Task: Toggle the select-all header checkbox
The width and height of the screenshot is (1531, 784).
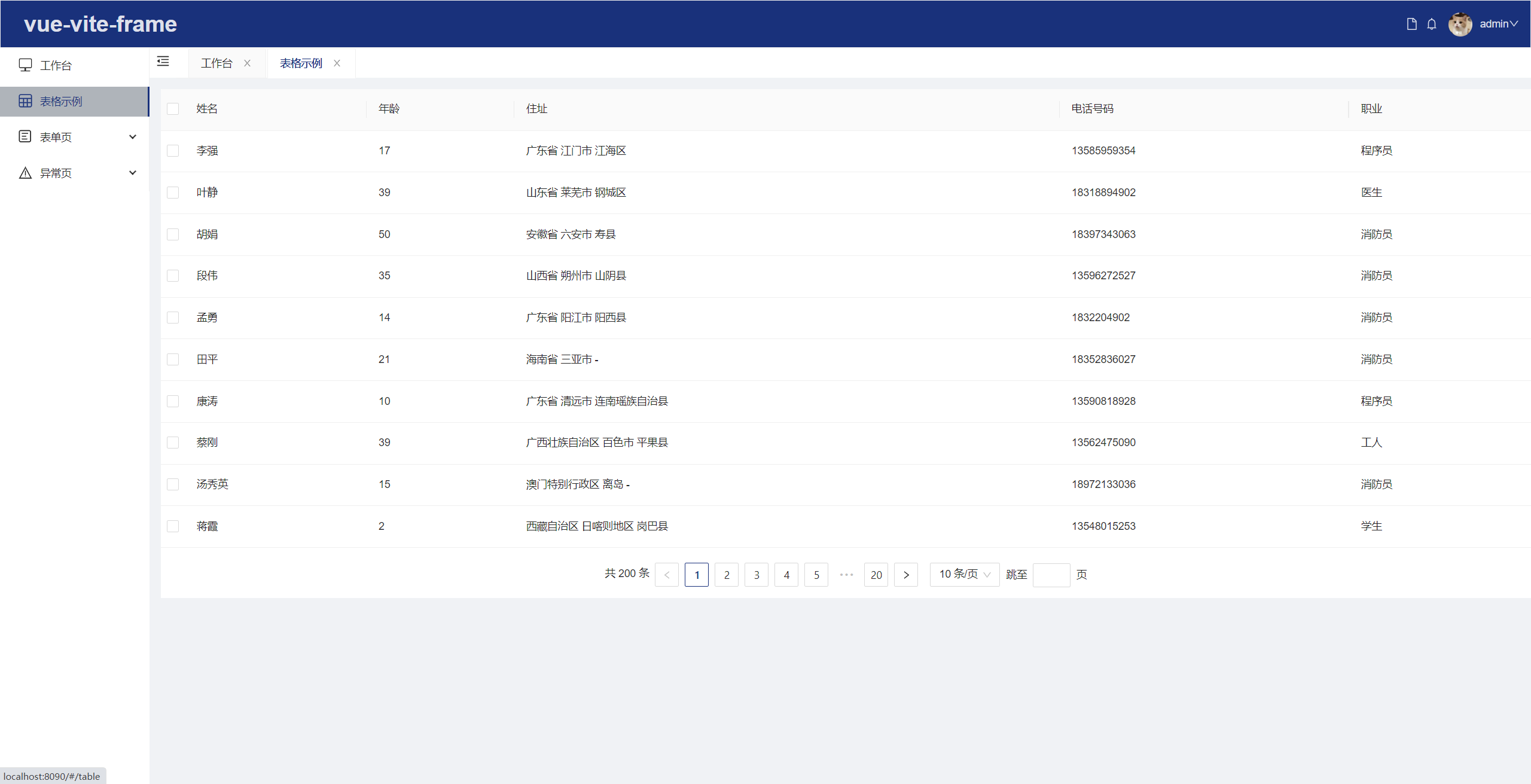Action: tap(173, 109)
